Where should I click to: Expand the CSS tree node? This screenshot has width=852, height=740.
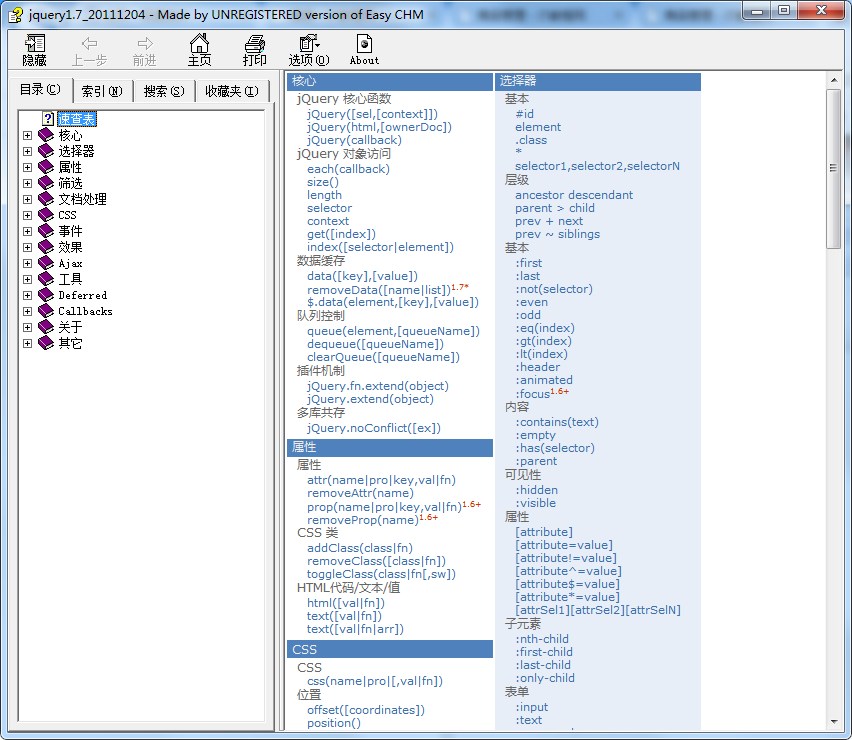click(x=28, y=215)
